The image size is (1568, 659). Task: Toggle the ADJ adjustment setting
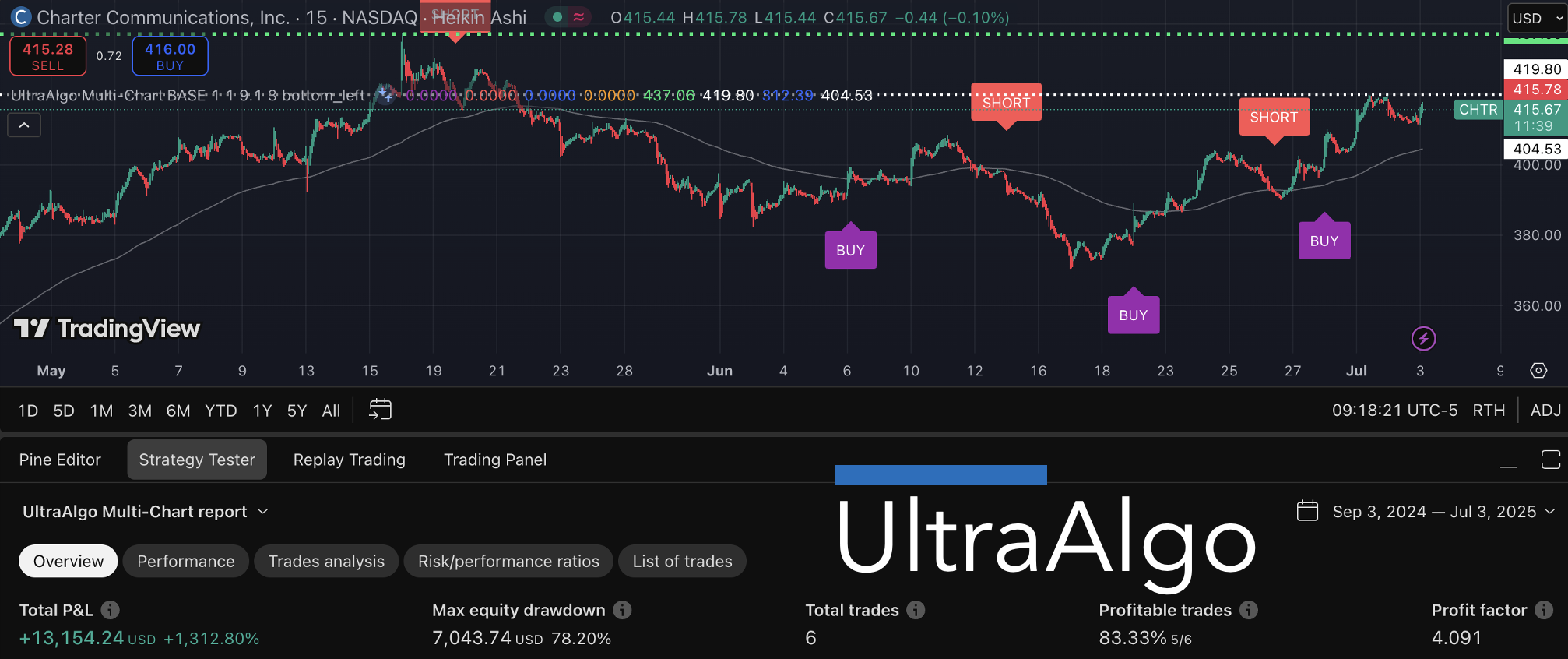(1545, 411)
